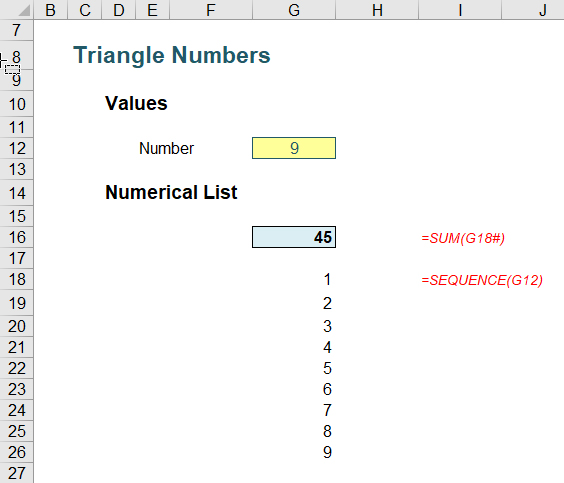Select the cell containing 1 in row 18
The width and height of the screenshot is (564, 483).
click(x=294, y=279)
